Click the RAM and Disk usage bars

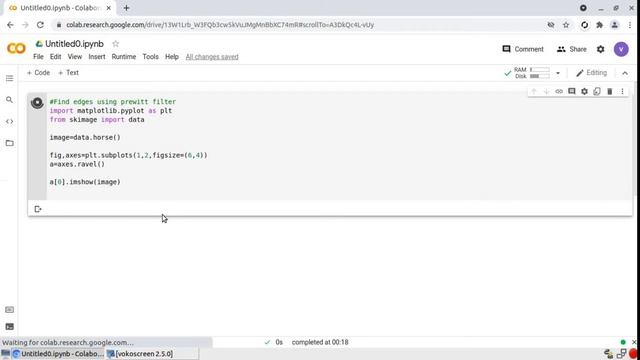tap(531, 73)
